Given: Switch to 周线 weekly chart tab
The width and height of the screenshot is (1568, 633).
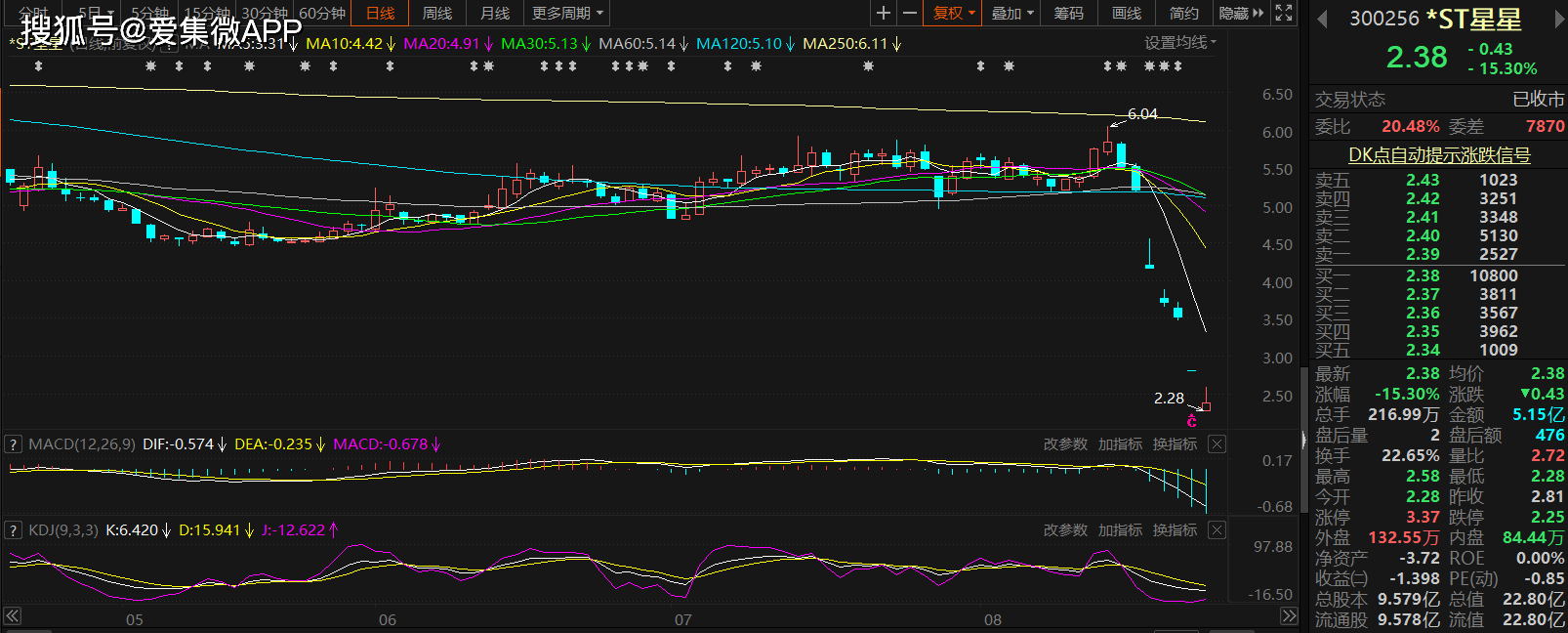Looking at the screenshot, I should (437, 13).
